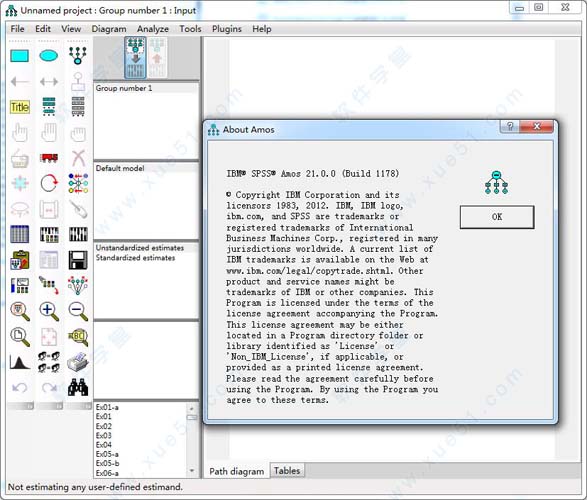Image resolution: width=587 pixels, height=500 pixels.
Task: Select the erase objects X tool
Action: point(78,158)
